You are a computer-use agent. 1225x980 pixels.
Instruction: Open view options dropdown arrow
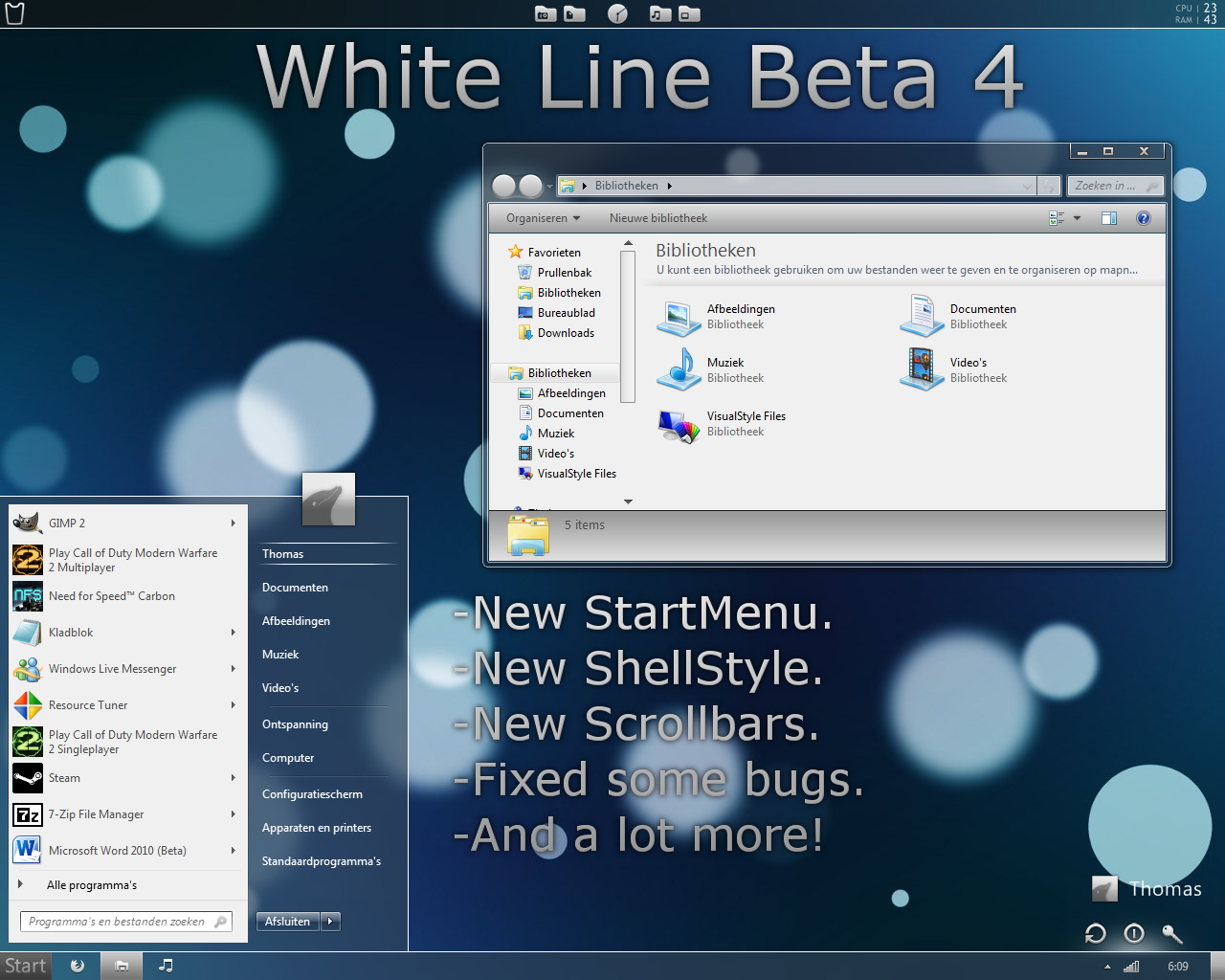click(x=1077, y=218)
